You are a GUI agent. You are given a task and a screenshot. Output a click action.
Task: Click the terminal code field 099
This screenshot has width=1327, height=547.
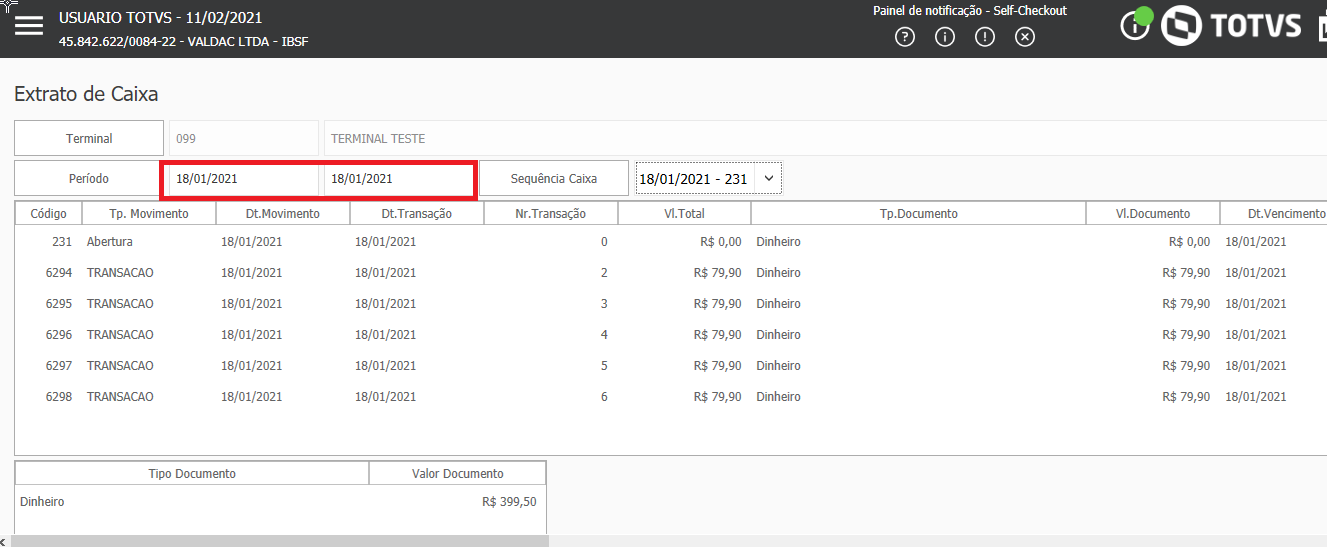click(x=243, y=138)
